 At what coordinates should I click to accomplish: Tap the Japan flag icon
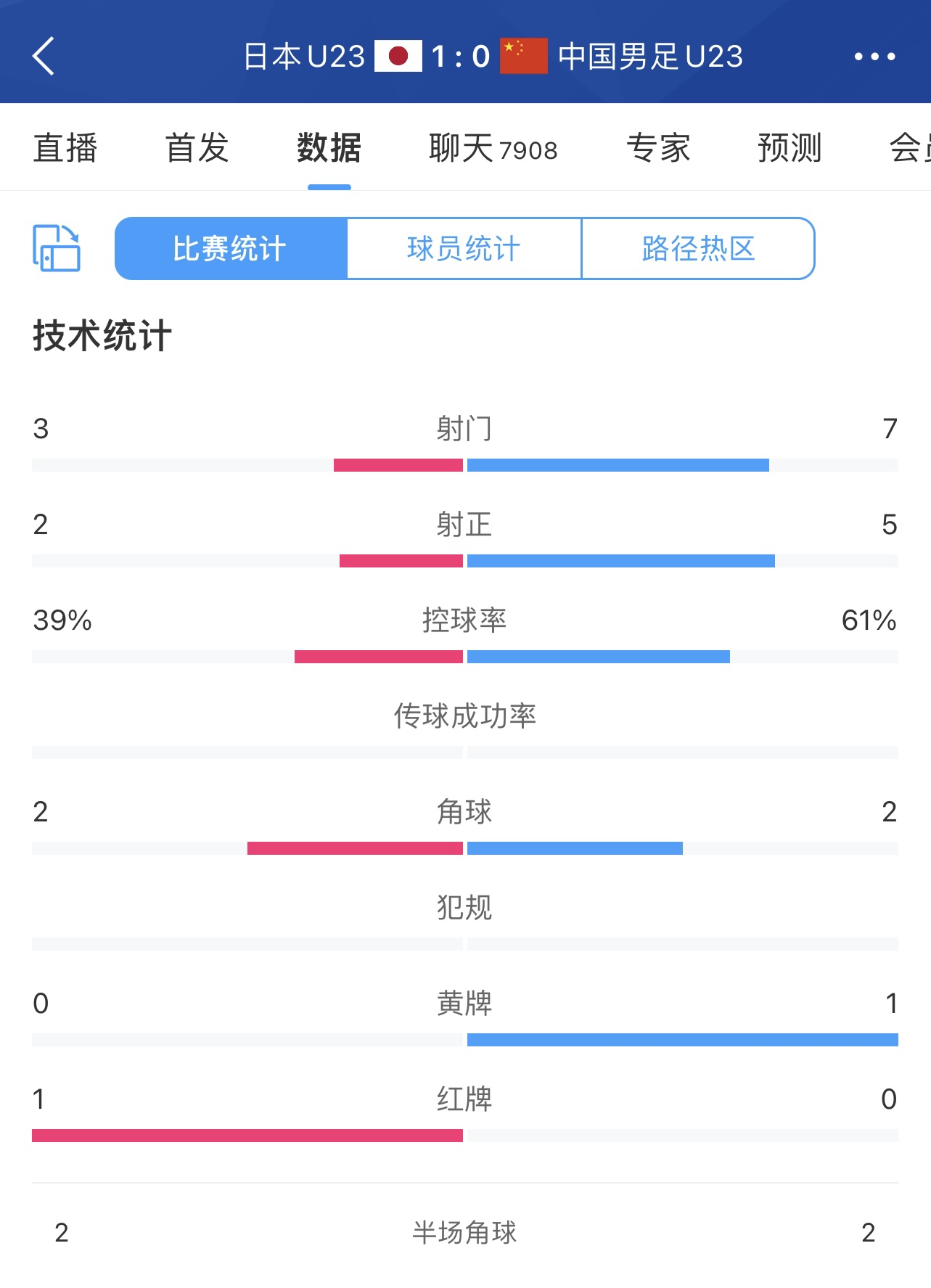click(x=398, y=56)
